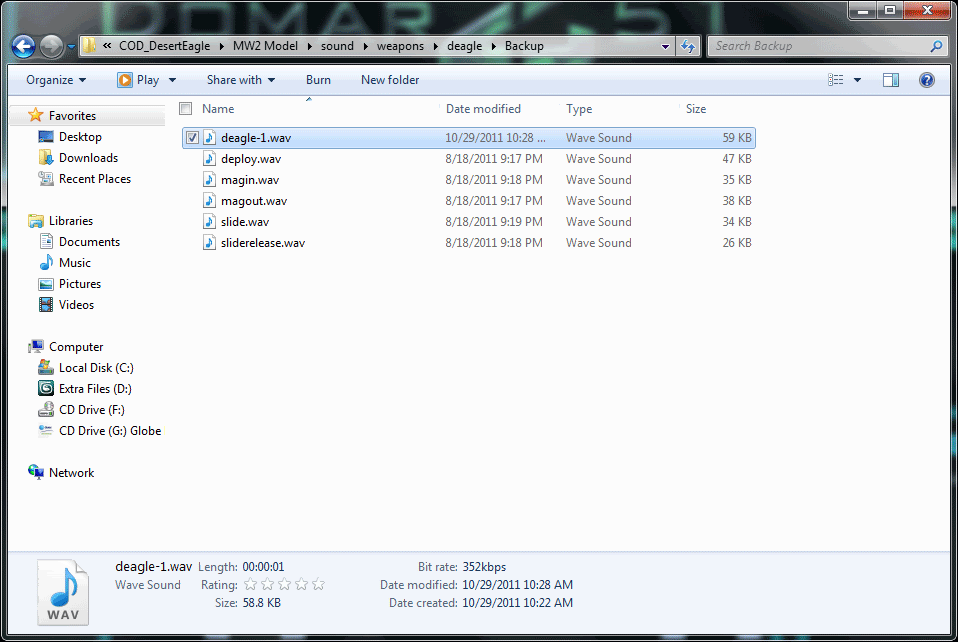Open address bar previous locations dropdown
958x642 pixels.
coord(665,46)
